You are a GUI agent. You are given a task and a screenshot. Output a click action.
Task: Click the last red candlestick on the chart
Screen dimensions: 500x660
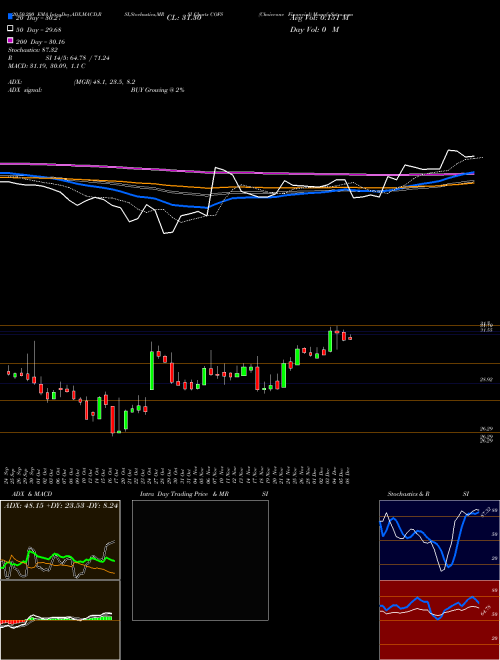(x=350, y=338)
